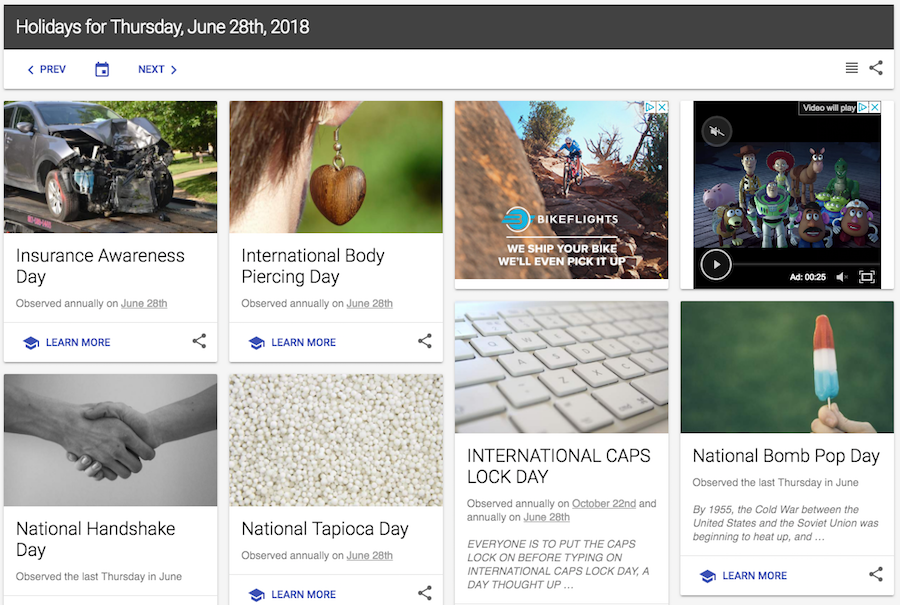Toggle the video ad volume speaker icon
Image resolution: width=900 pixels, height=605 pixels.
tap(841, 277)
